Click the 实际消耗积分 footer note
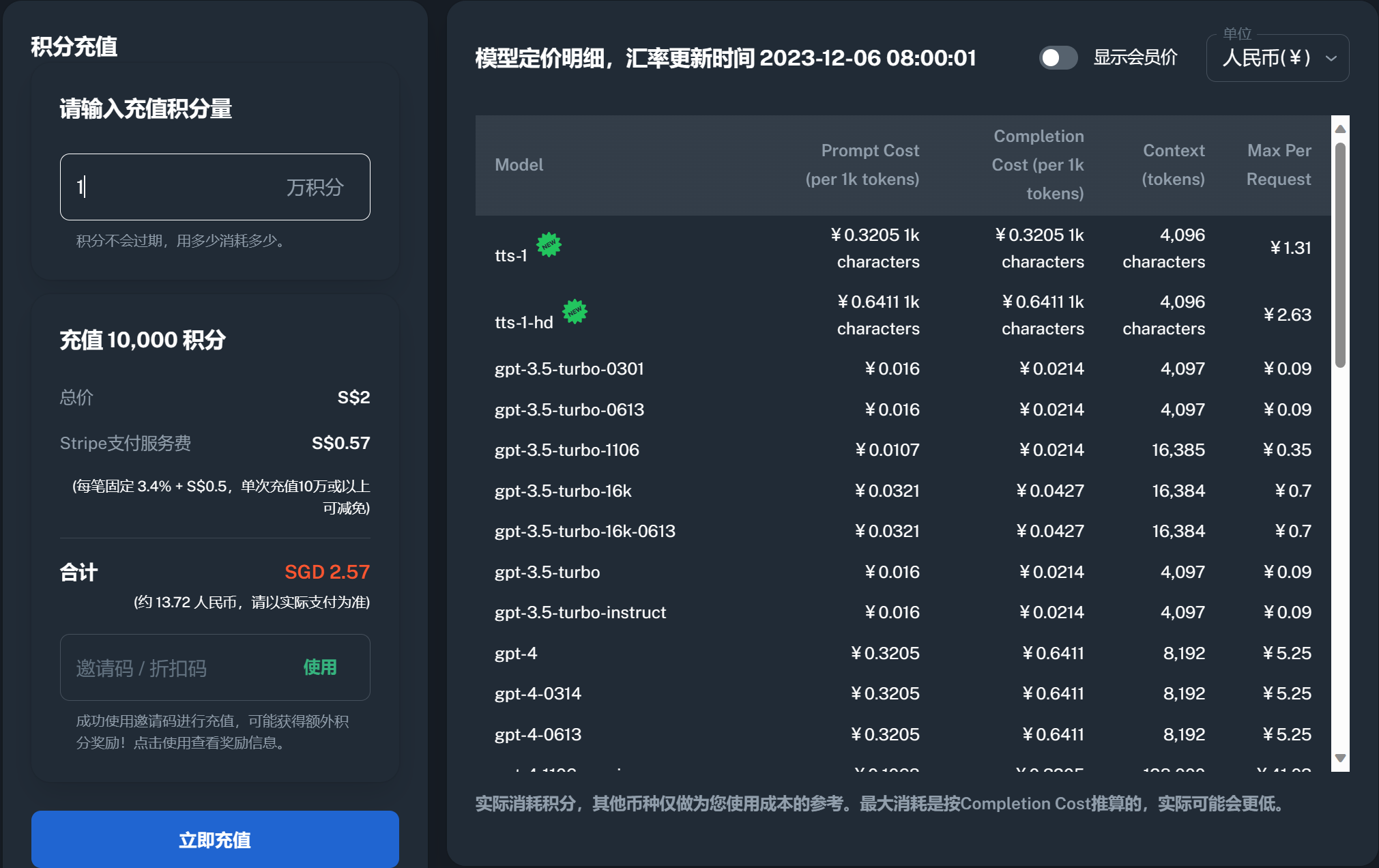 (x=880, y=804)
